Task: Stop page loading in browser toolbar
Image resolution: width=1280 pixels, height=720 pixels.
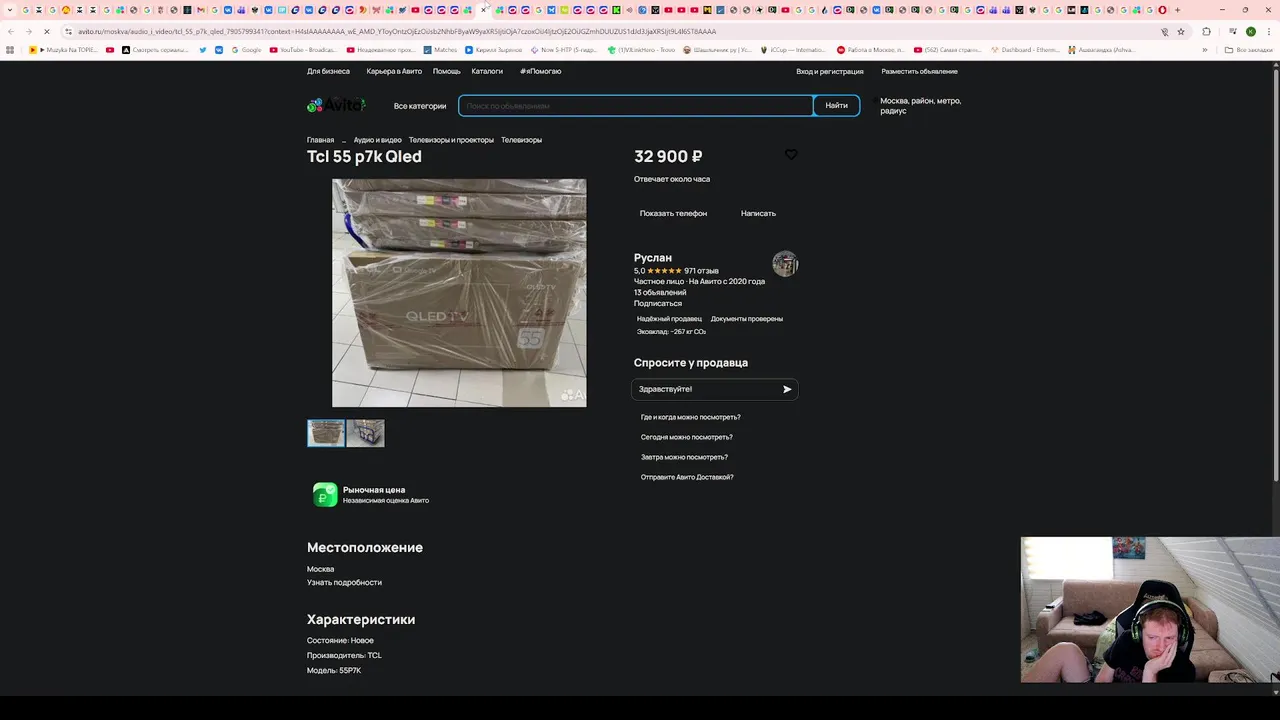Action: coord(46,31)
